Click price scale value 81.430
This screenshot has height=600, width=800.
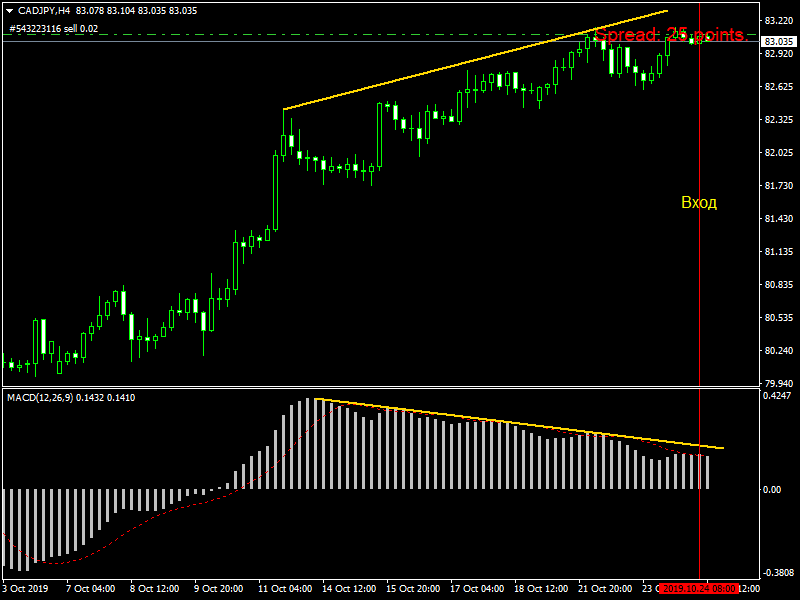click(779, 218)
